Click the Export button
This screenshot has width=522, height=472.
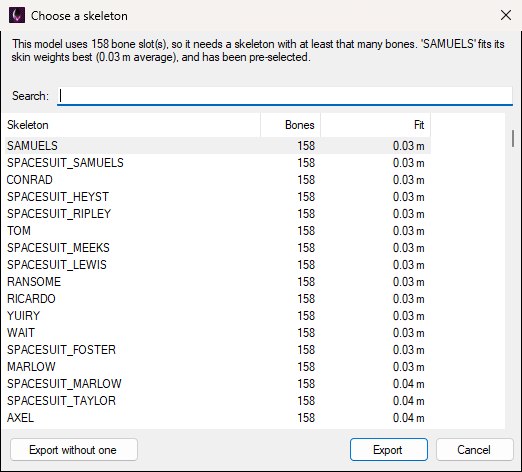tap(389, 450)
